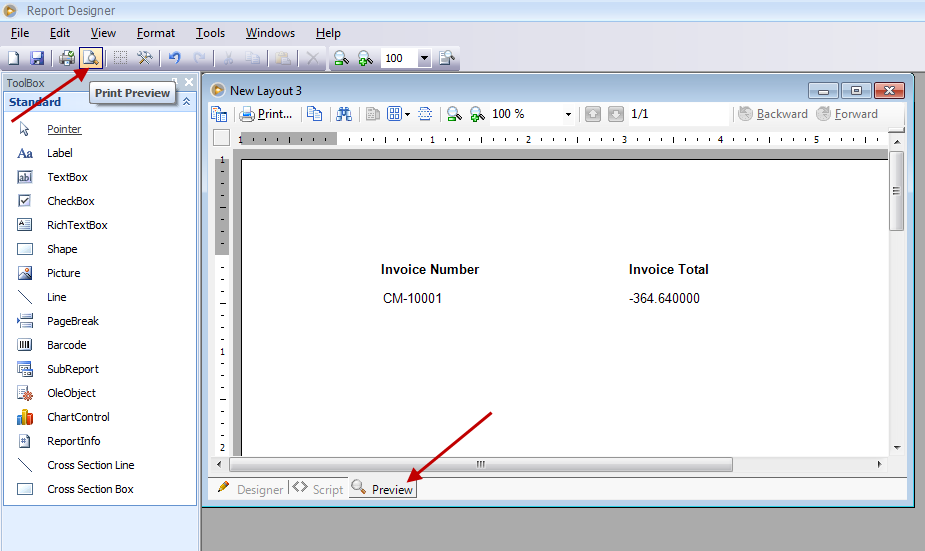Image resolution: width=925 pixels, height=551 pixels.
Task: Click the Print Preview toolbar icon
Action: (x=91, y=58)
